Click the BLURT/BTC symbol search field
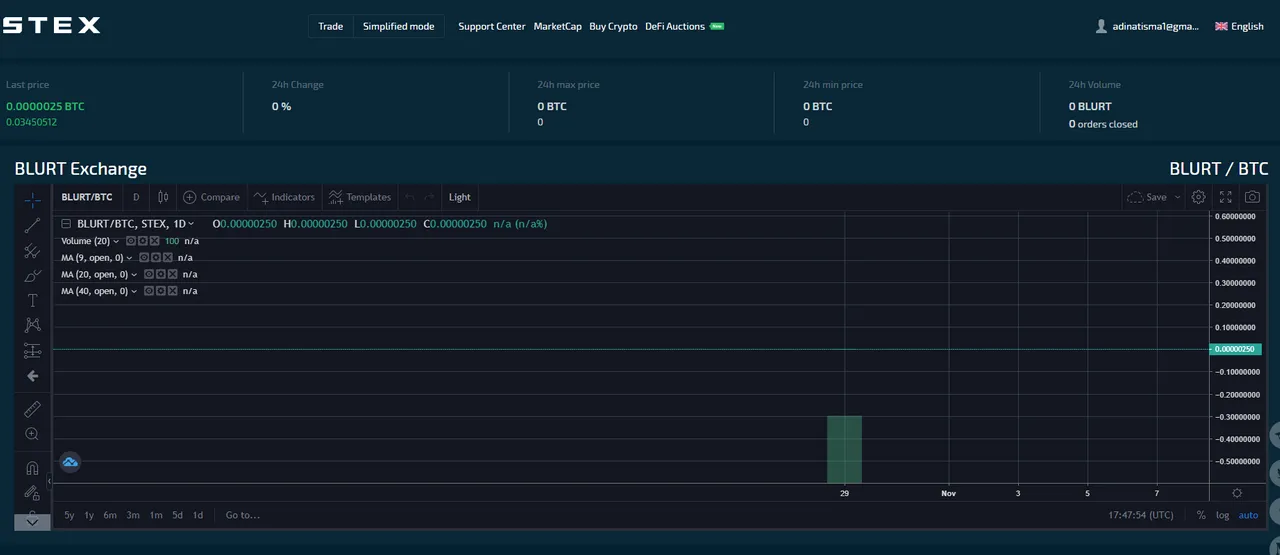This screenshot has width=1280, height=555. pyautogui.click(x=87, y=197)
